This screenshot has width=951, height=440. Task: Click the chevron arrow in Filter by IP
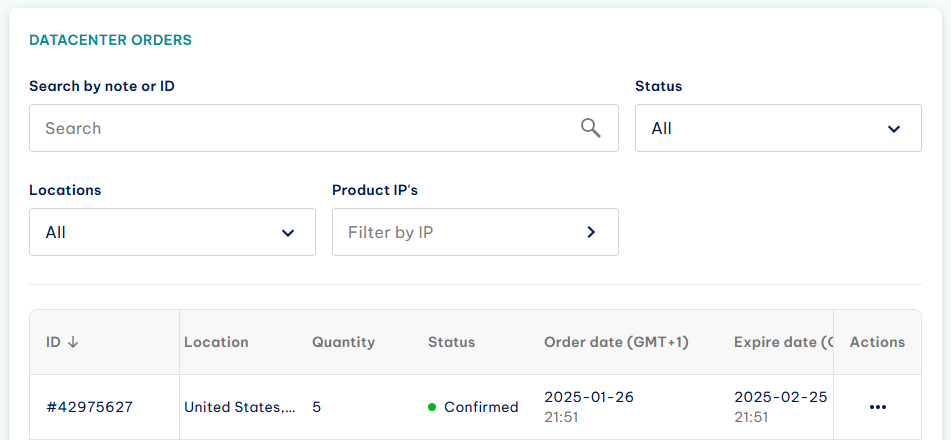coord(591,232)
